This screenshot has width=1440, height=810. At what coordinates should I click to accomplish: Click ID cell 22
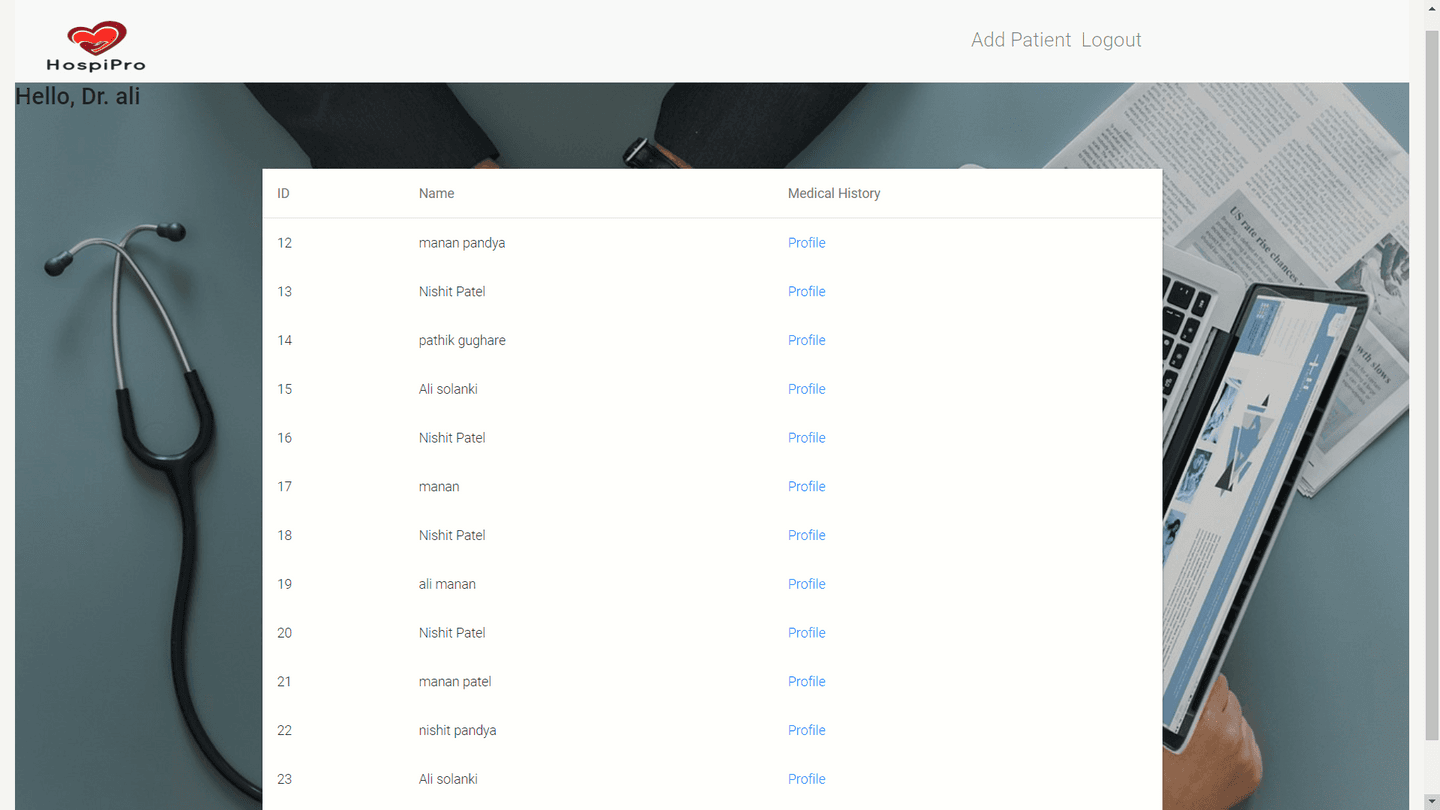(x=285, y=730)
